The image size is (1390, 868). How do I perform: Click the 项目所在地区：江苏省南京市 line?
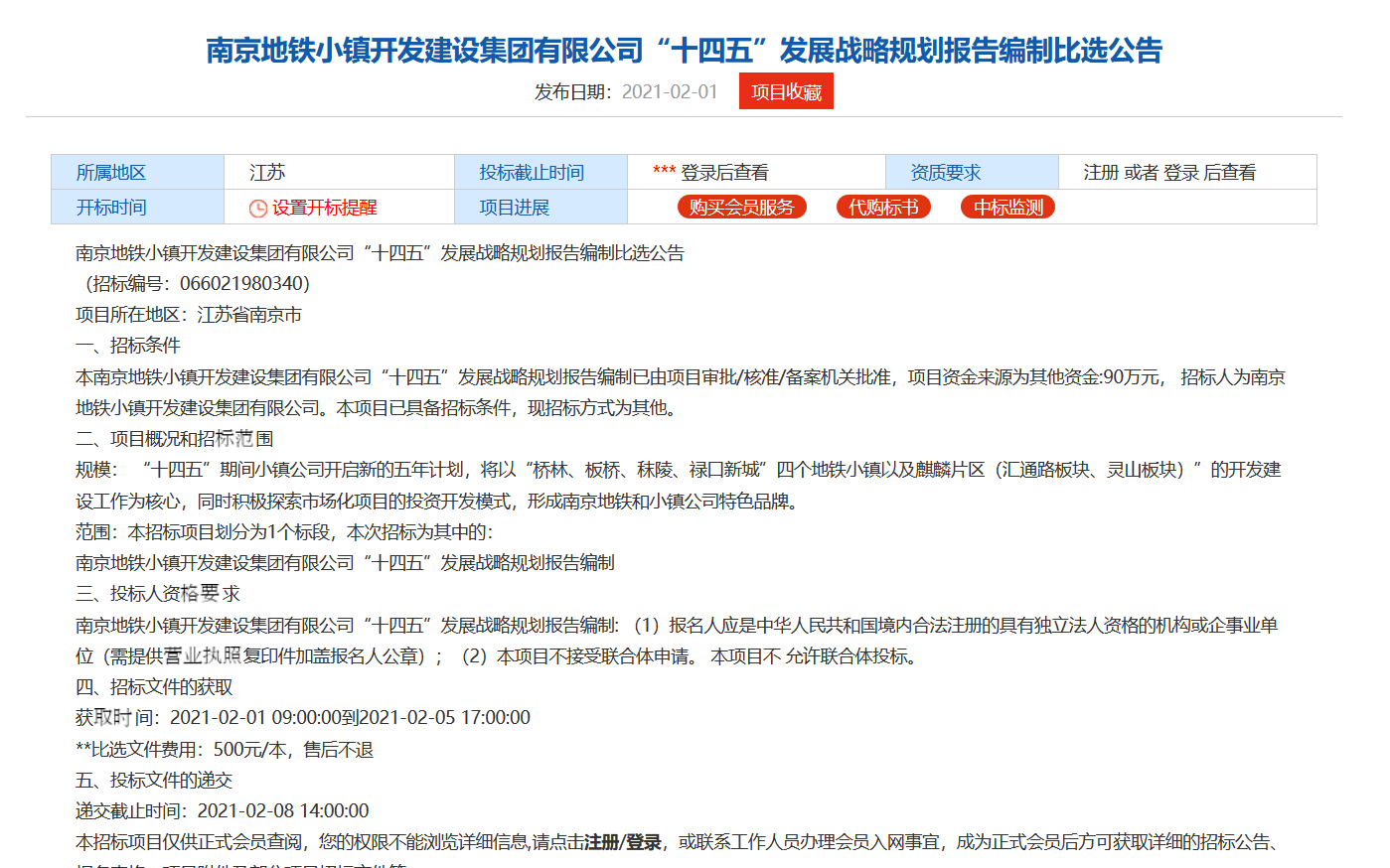pyautogui.click(x=189, y=315)
